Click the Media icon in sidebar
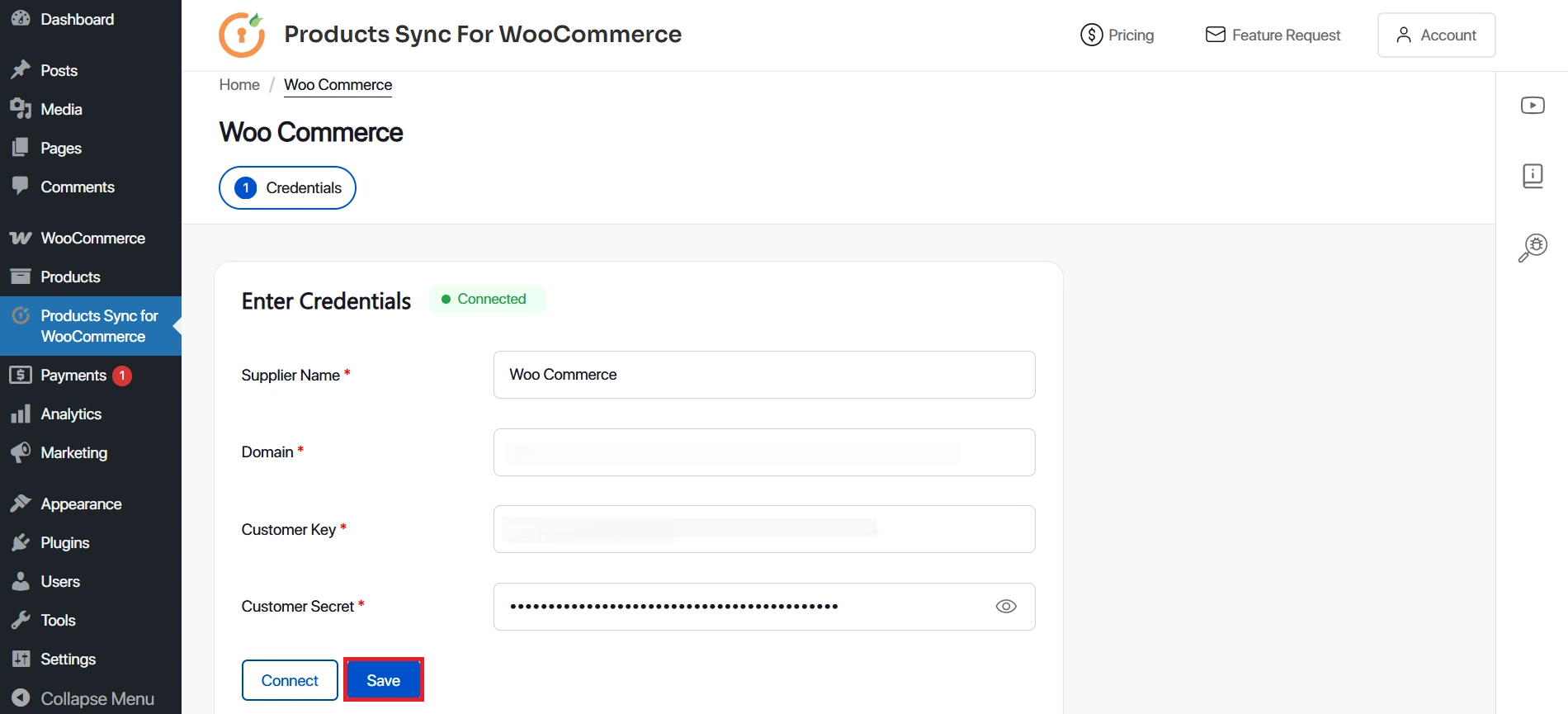1568x714 pixels. point(21,109)
